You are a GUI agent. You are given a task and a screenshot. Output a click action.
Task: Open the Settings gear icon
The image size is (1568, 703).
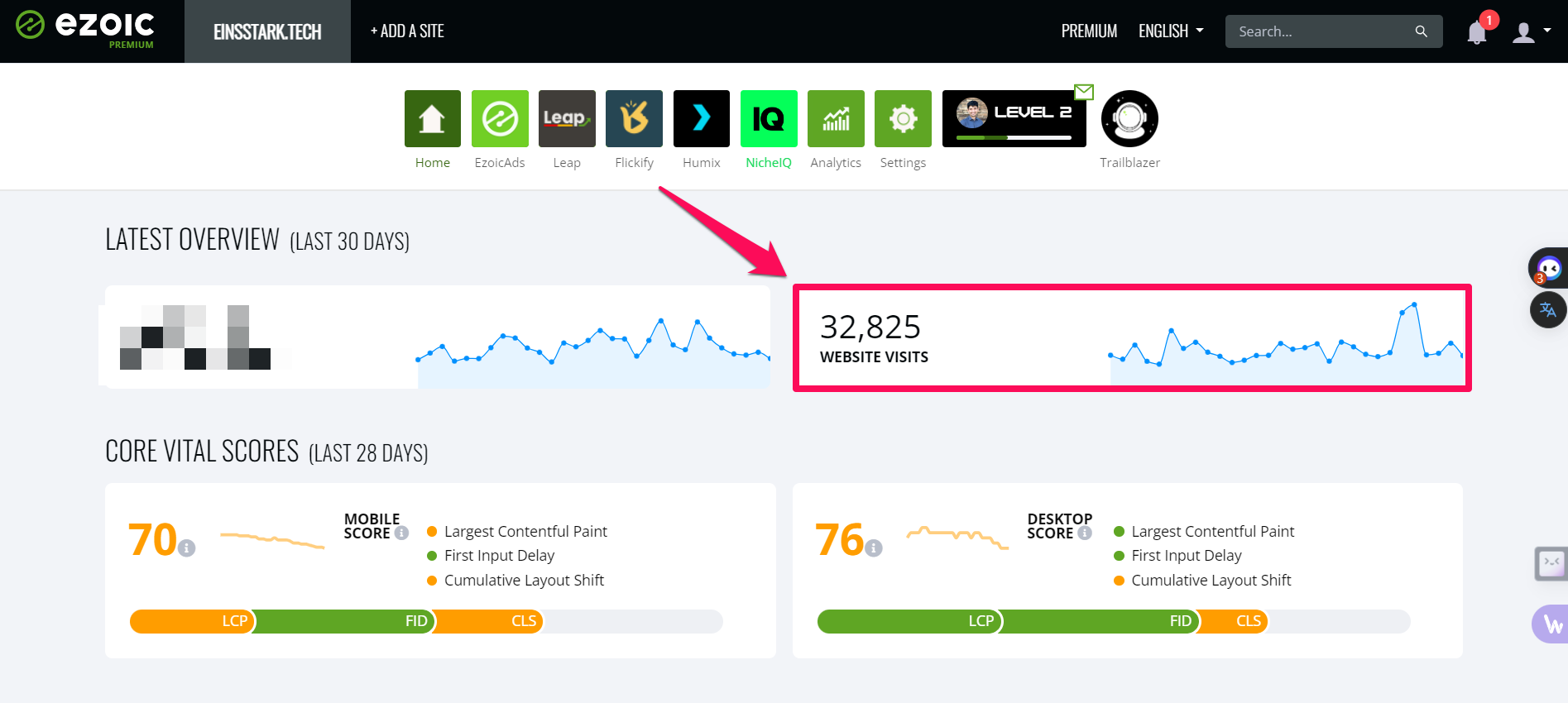click(903, 118)
